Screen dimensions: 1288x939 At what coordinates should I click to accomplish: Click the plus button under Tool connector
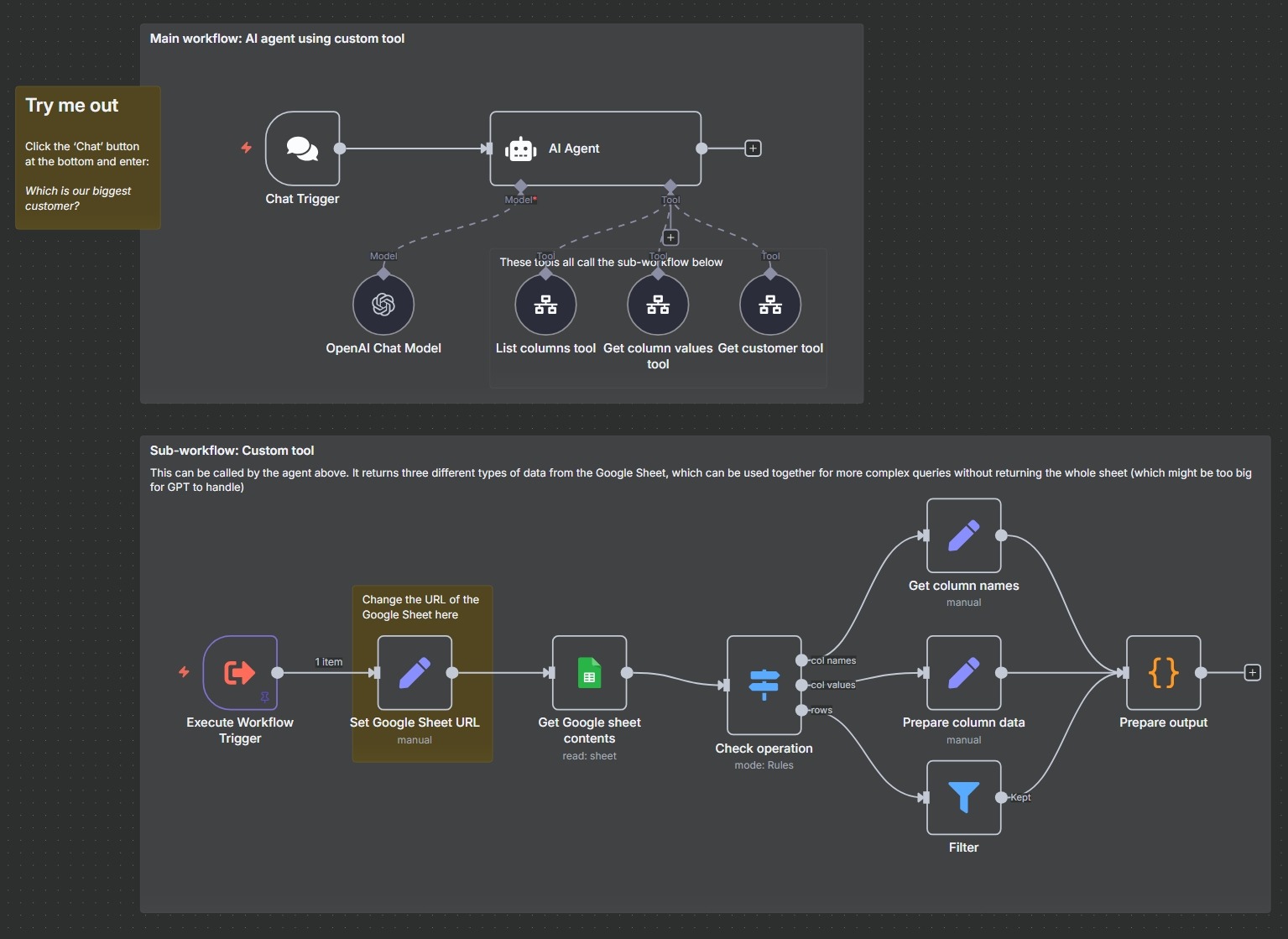click(670, 237)
